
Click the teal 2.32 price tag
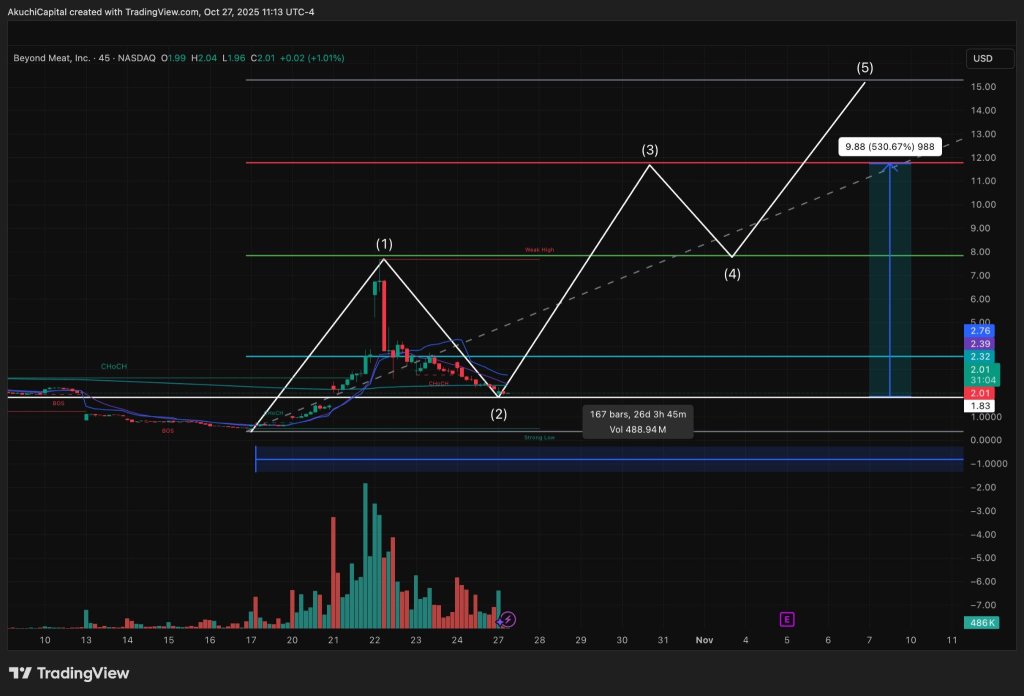pyautogui.click(x=978, y=356)
